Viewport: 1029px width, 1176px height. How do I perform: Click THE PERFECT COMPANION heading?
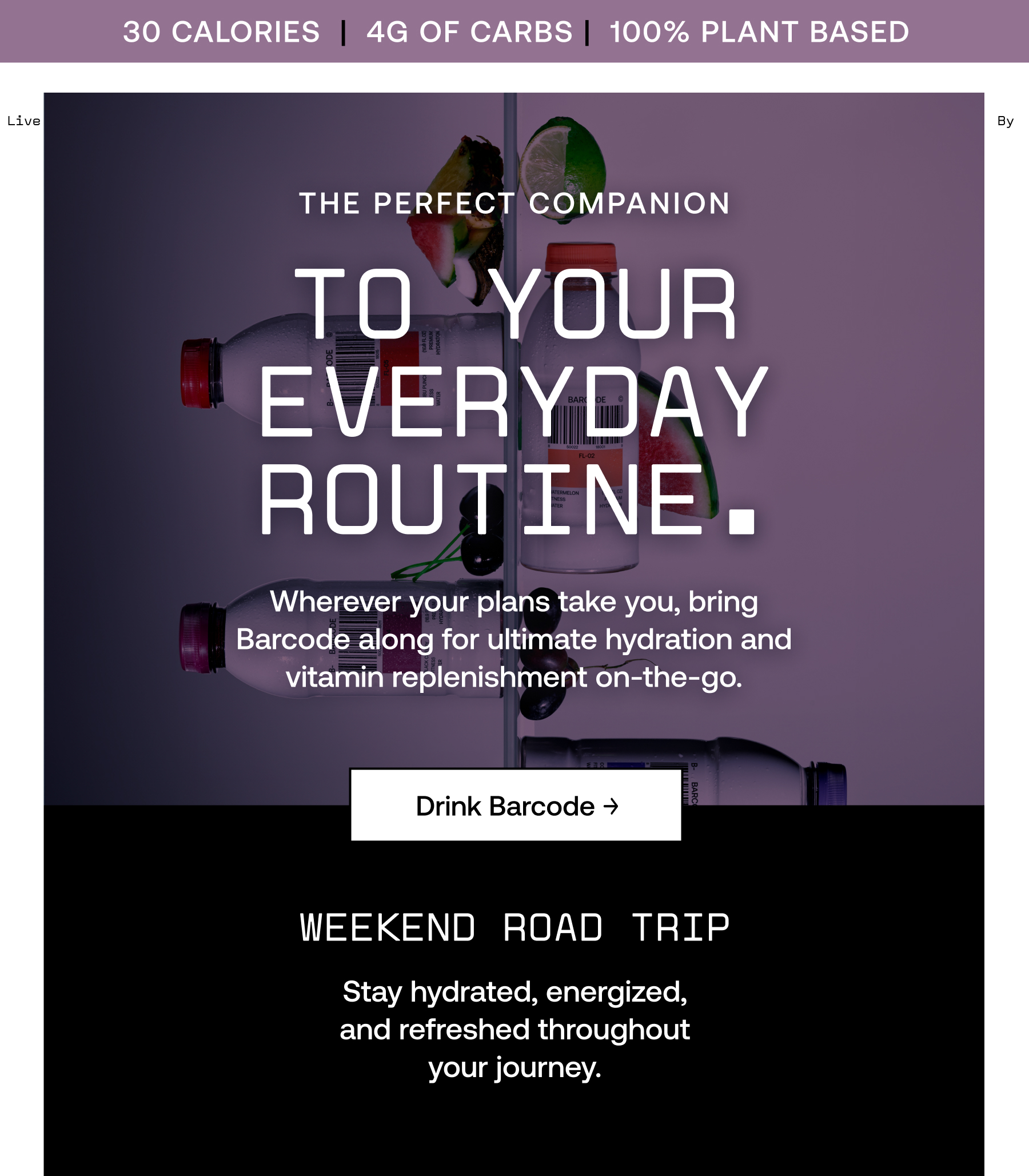point(514,204)
